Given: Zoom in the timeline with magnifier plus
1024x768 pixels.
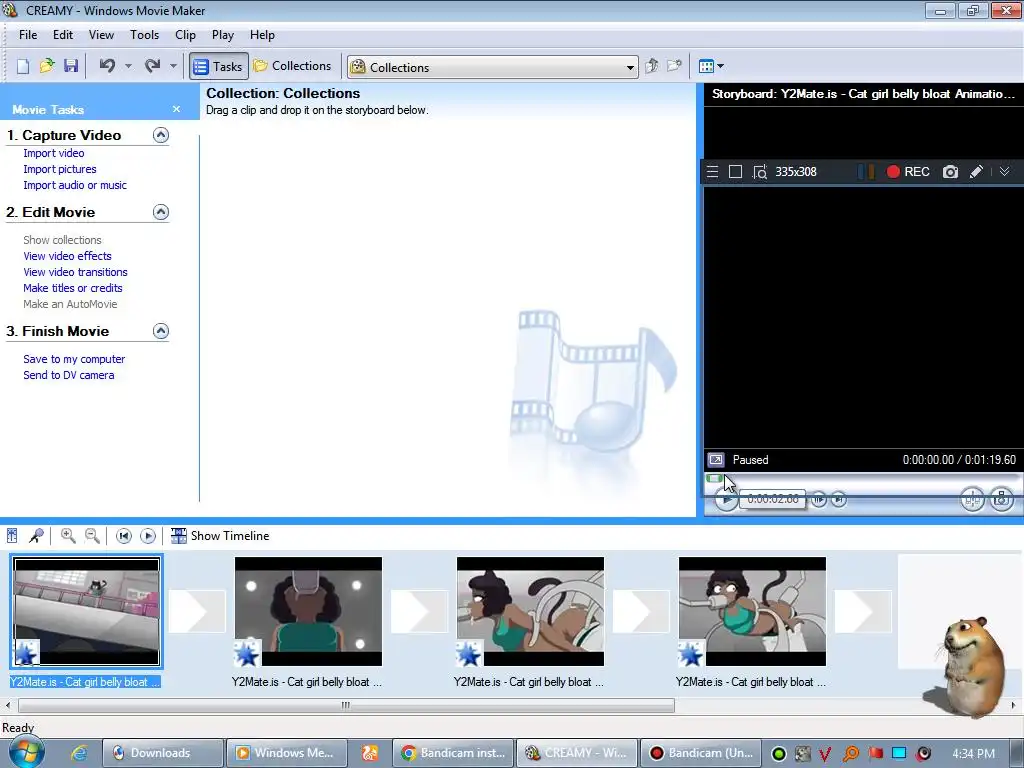Looking at the screenshot, I should click(x=68, y=536).
